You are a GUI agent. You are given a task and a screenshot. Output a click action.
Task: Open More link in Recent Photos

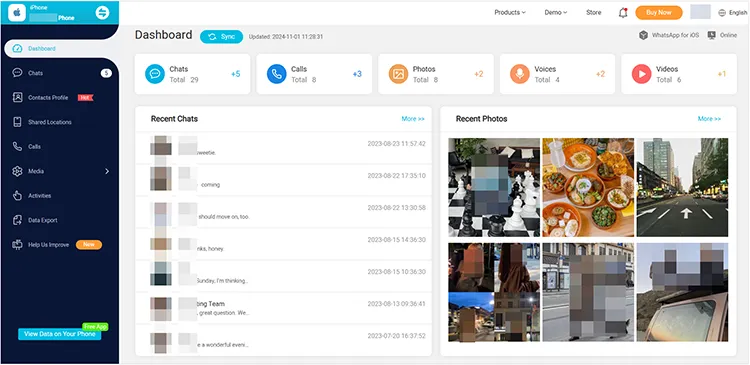[x=709, y=119]
